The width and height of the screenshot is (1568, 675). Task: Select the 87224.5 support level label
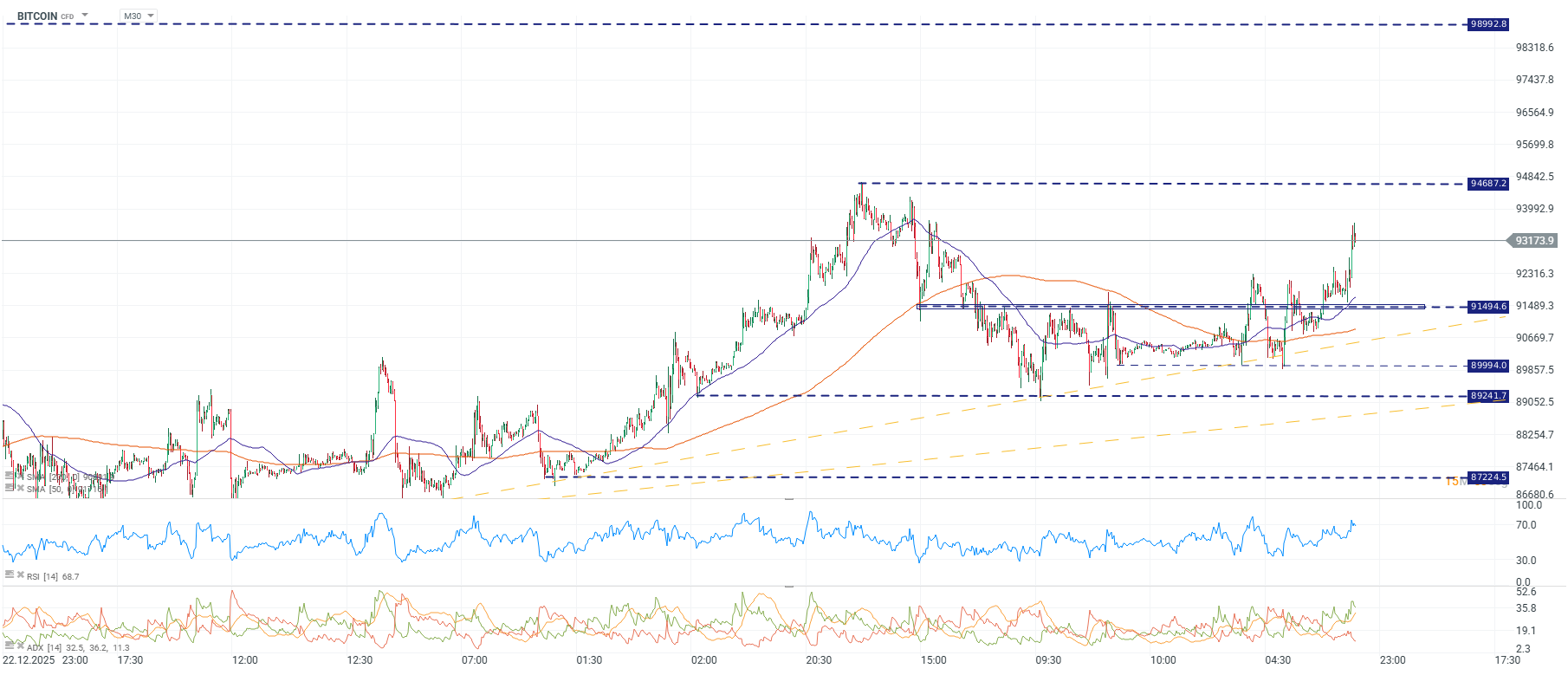pyautogui.click(x=1488, y=477)
